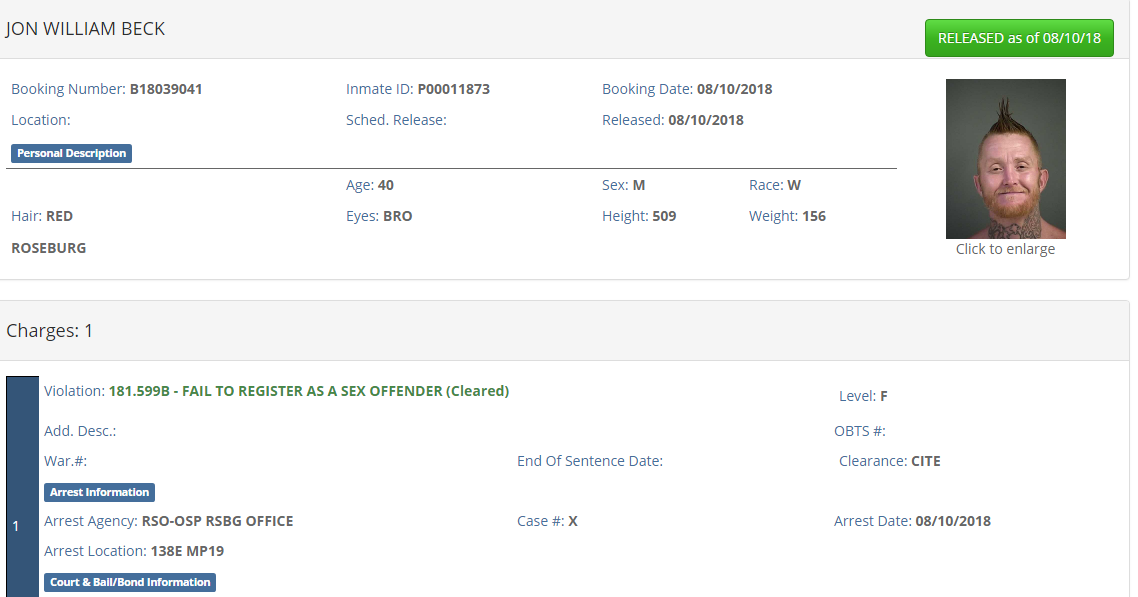Select the Arrest Location 138E MP19 text
Viewport: 1138px width, 597px height.
coord(187,551)
